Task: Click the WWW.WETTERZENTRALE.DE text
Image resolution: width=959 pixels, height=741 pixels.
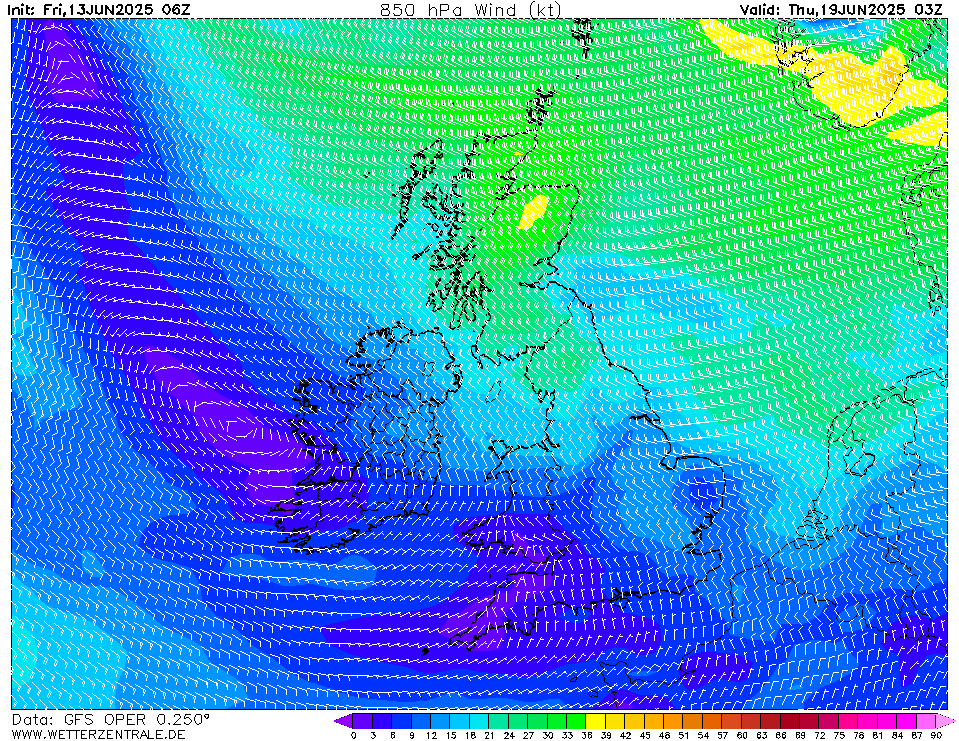Action: point(98,734)
